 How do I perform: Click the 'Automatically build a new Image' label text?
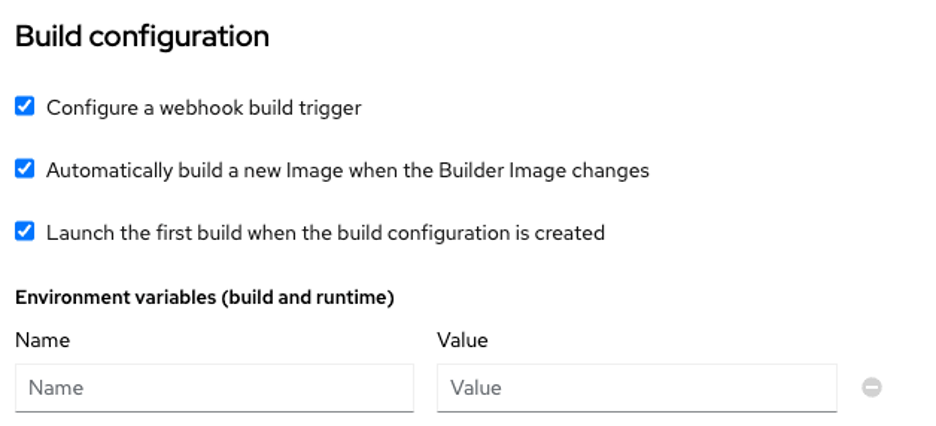pos(347,170)
